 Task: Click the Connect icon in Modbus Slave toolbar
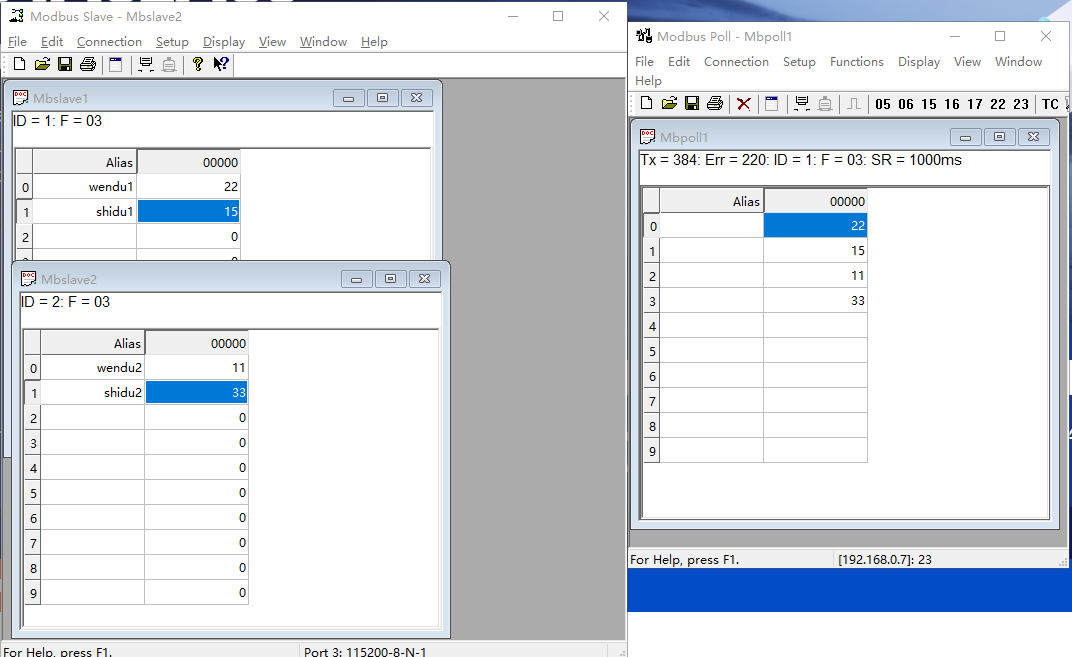(x=146, y=65)
